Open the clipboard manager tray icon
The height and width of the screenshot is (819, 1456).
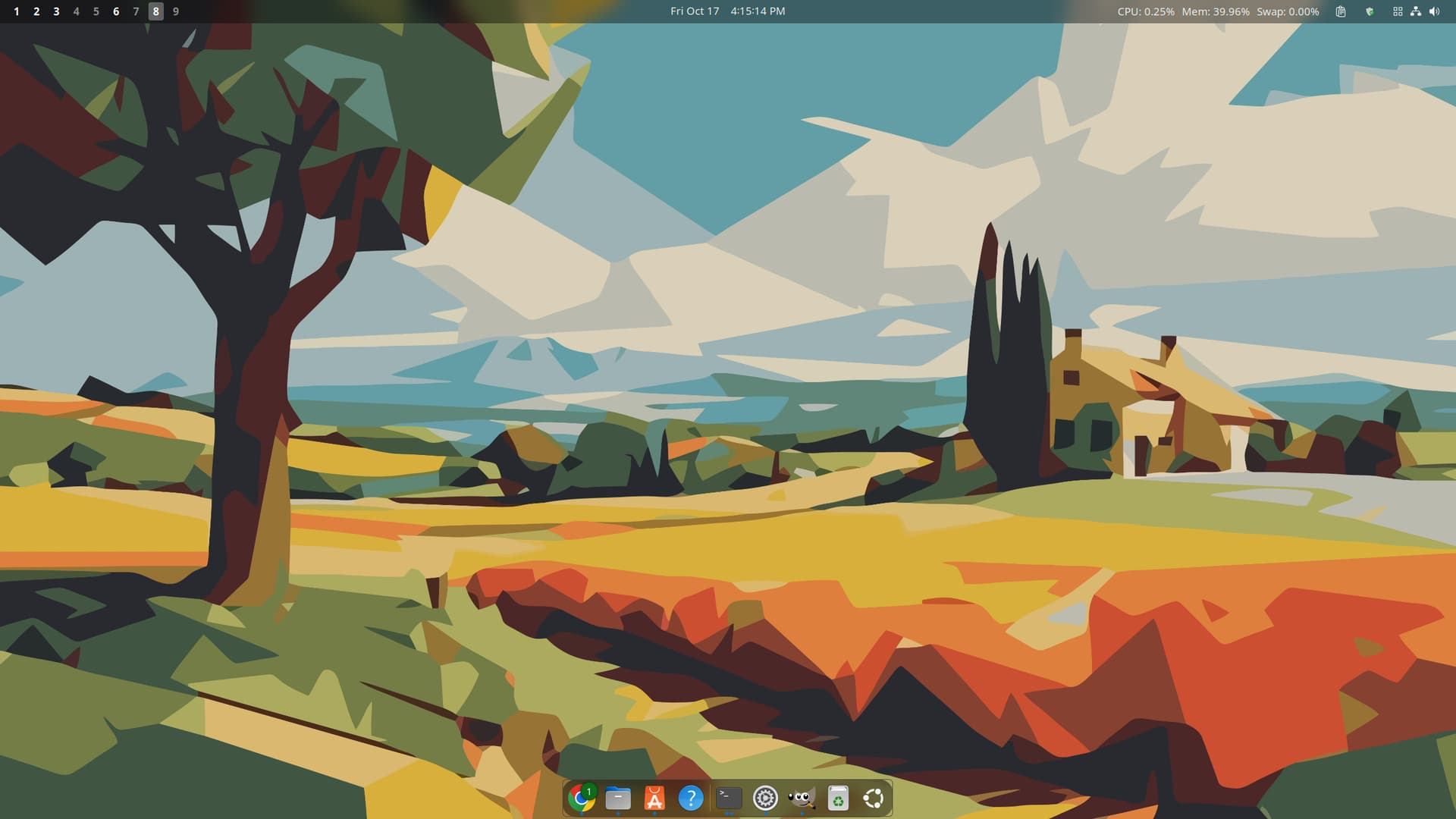pos(1341,11)
